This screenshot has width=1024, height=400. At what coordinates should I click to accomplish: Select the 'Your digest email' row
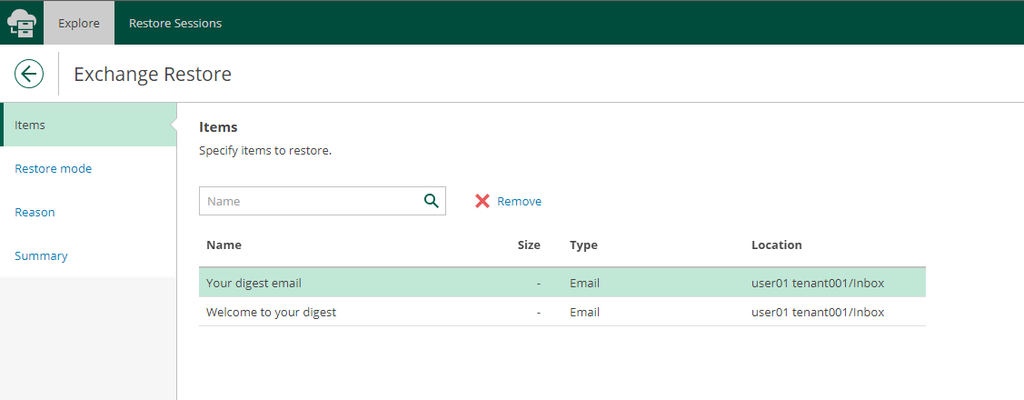point(254,283)
